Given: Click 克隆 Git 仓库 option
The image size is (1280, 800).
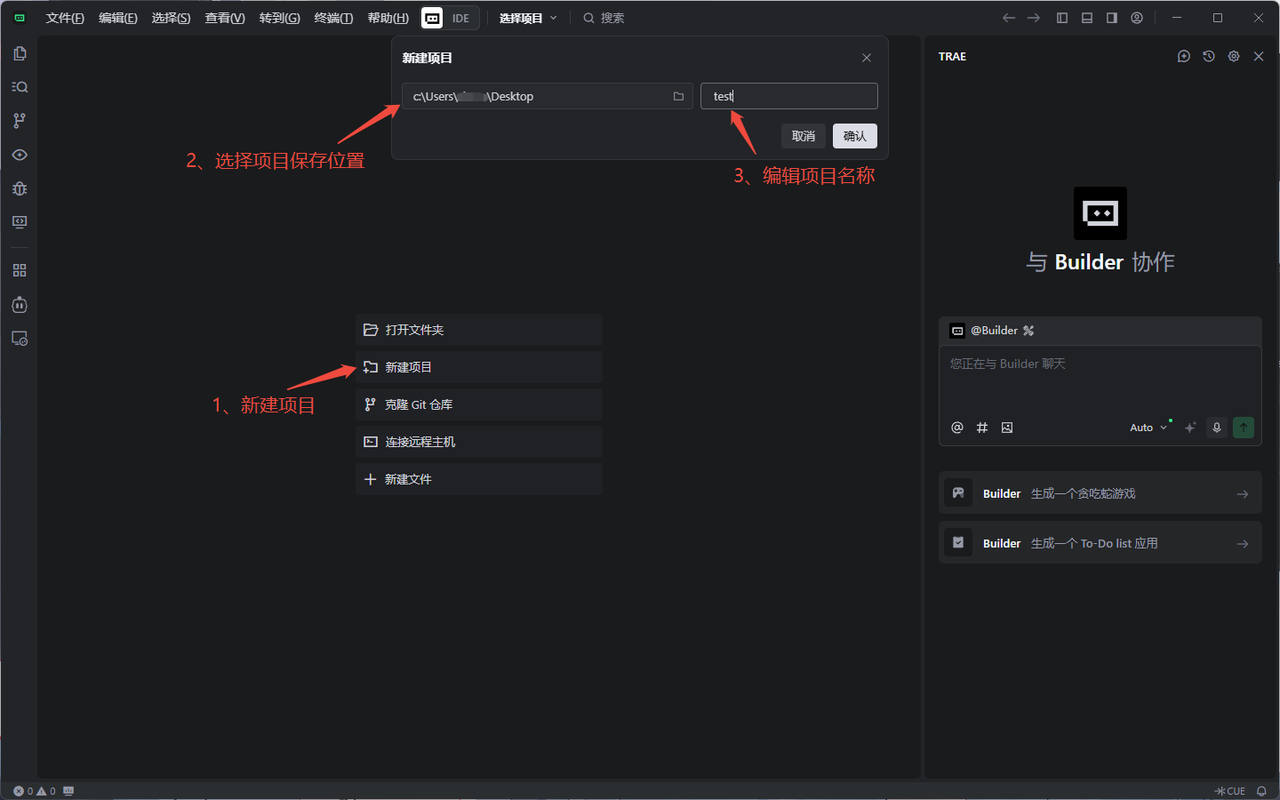Looking at the screenshot, I should click(x=479, y=405).
